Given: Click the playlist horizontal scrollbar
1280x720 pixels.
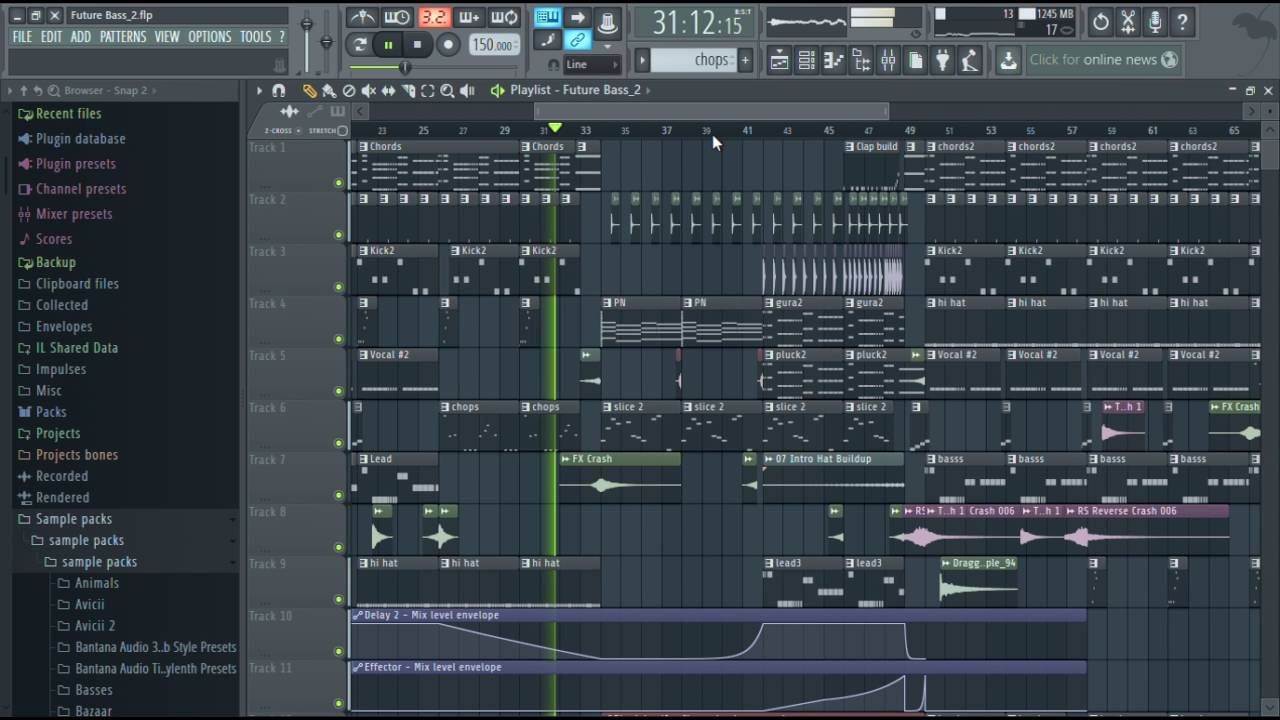Looking at the screenshot, I should click(x=711, y=111).
